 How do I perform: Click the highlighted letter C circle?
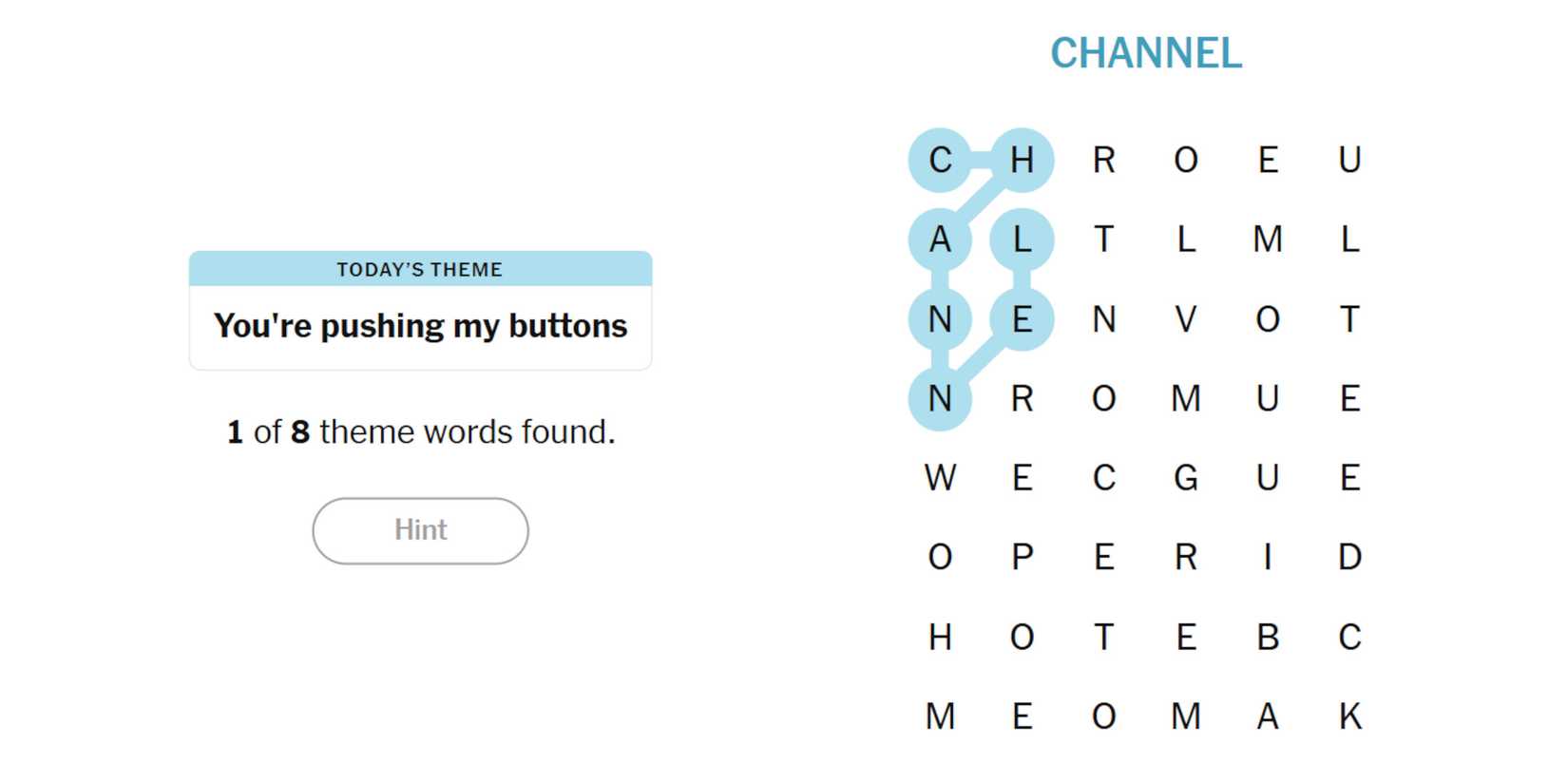tap(940, 160)
